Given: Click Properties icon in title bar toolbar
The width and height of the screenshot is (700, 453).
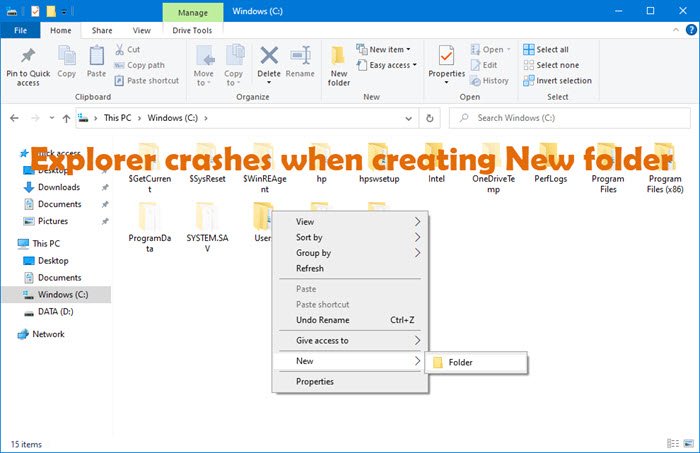Looking at the screenshot, I should tap(35, 11).
